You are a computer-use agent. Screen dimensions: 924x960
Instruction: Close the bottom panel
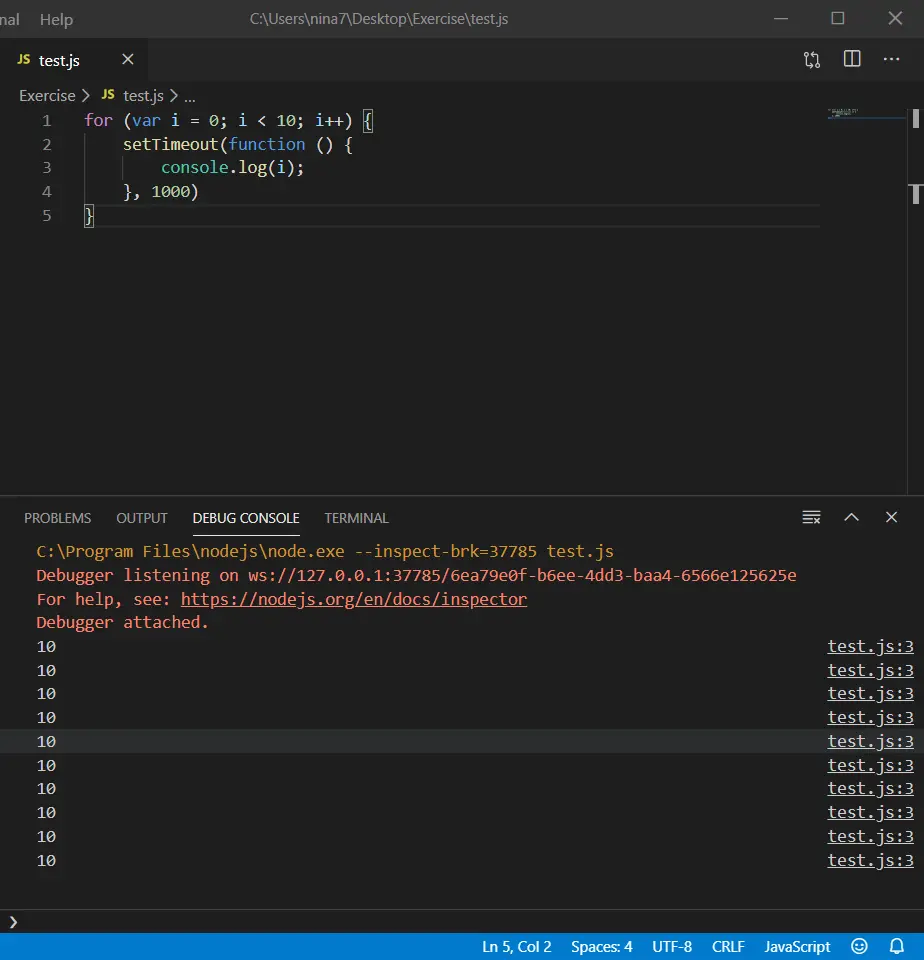891,518
